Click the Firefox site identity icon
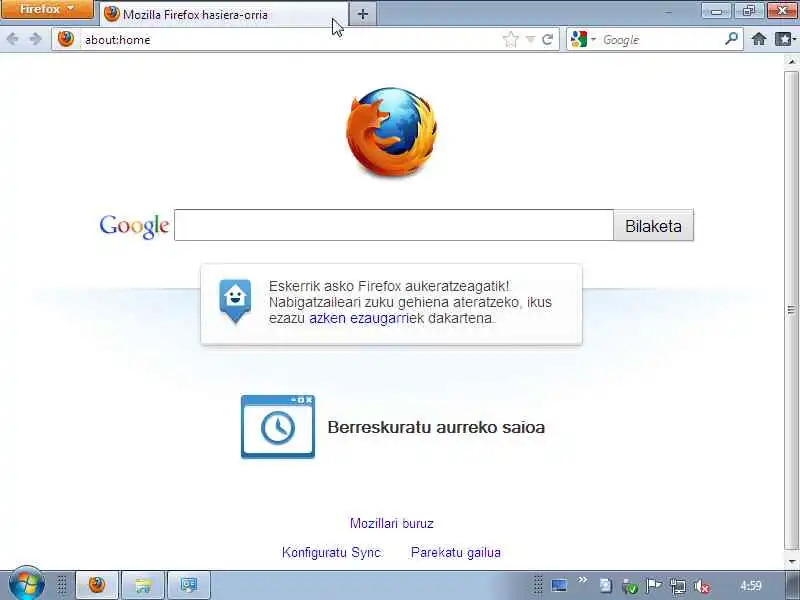The width and height of the screenshot is (800, 600). click(x=66, y=39)
